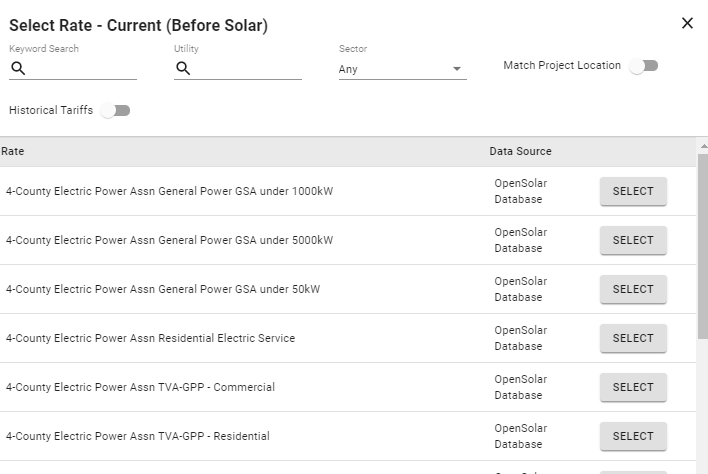
Task: Click OpenSolar Database in Residential Electric Service row
Action: [x=521, y=338]
